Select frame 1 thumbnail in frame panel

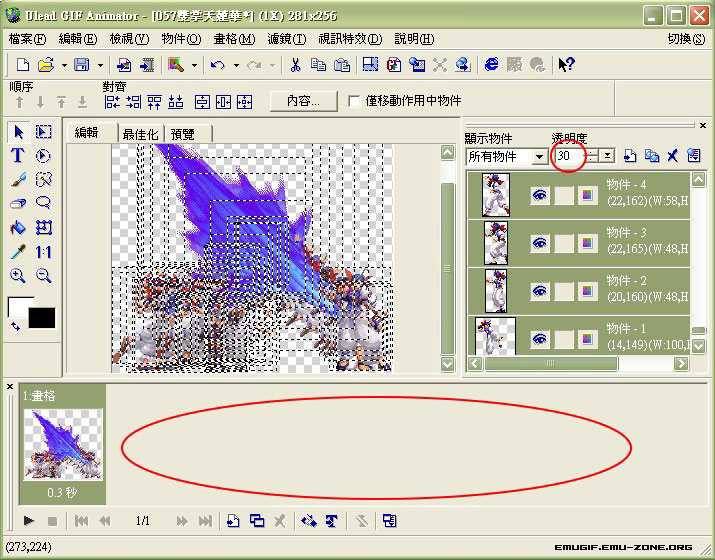click(63, 444)
